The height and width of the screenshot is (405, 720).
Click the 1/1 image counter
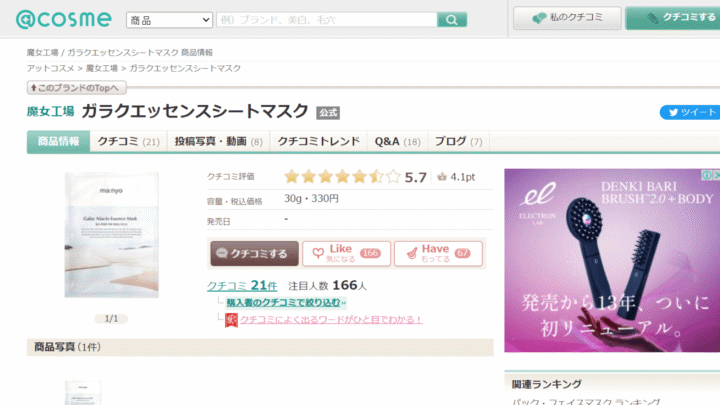[111, 319]
